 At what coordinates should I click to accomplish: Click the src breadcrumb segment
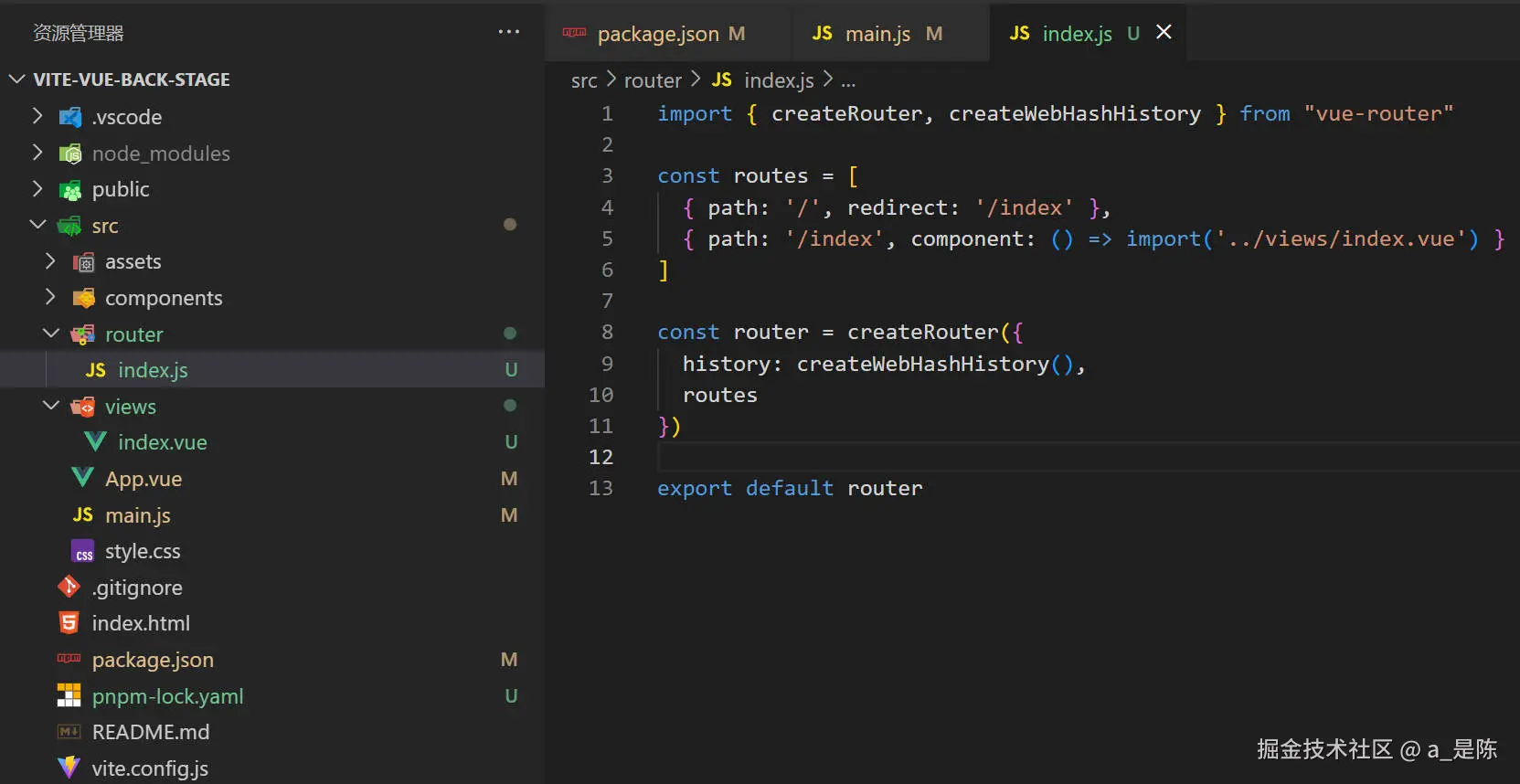pos(584,80)
